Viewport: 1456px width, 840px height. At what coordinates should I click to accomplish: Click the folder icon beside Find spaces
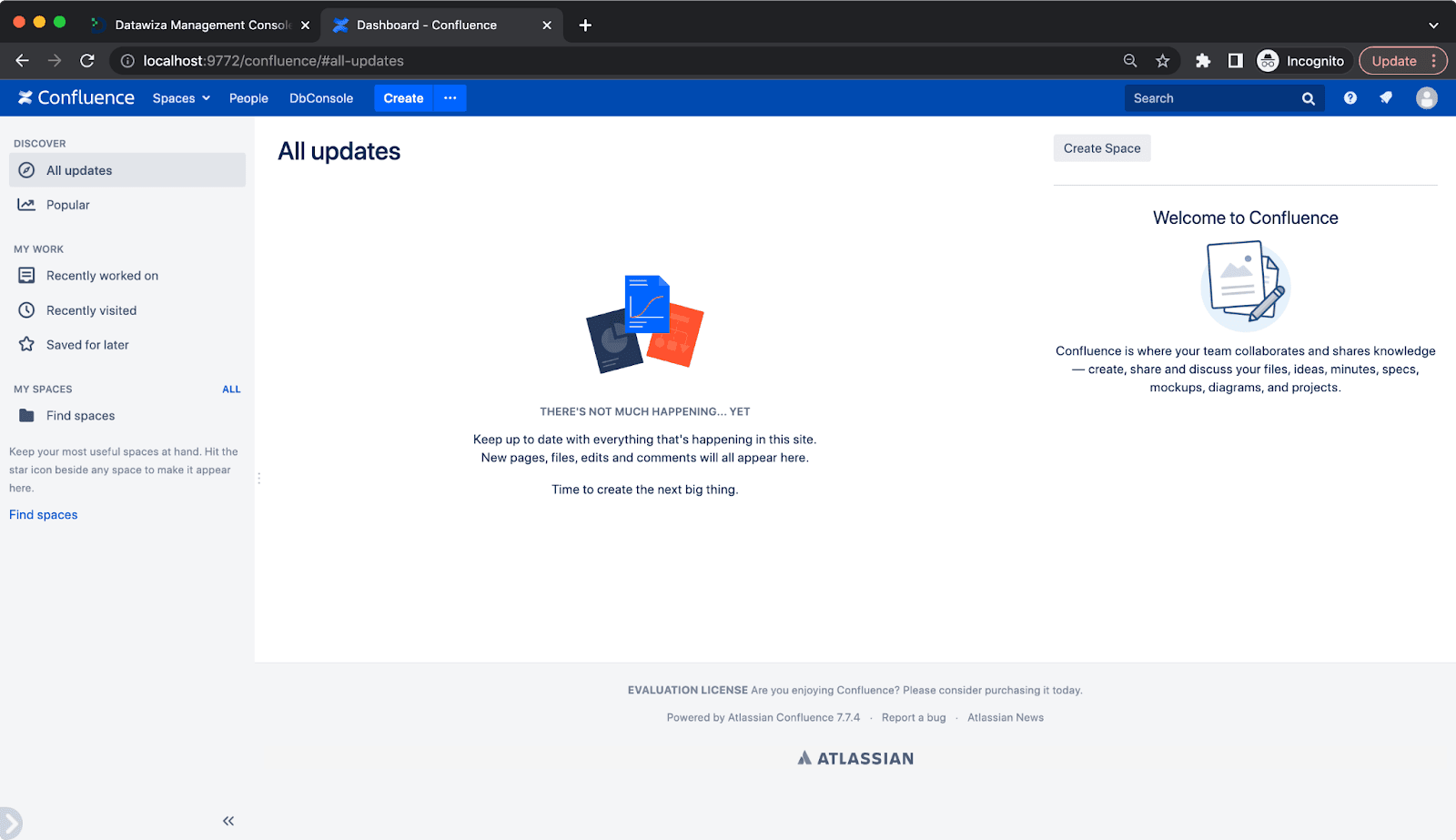pos(27,415)
